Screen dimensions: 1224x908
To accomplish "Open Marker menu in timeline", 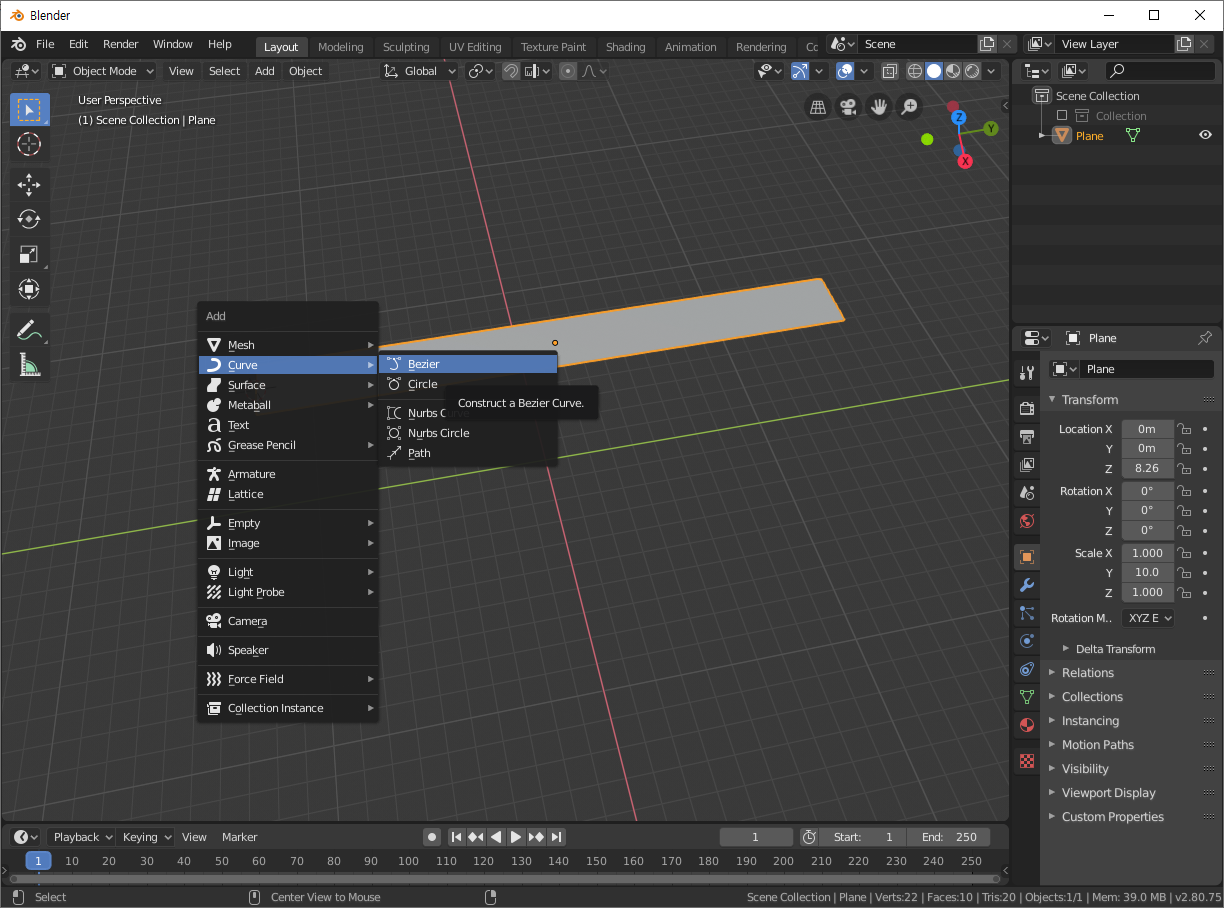I will click(239, 837).
